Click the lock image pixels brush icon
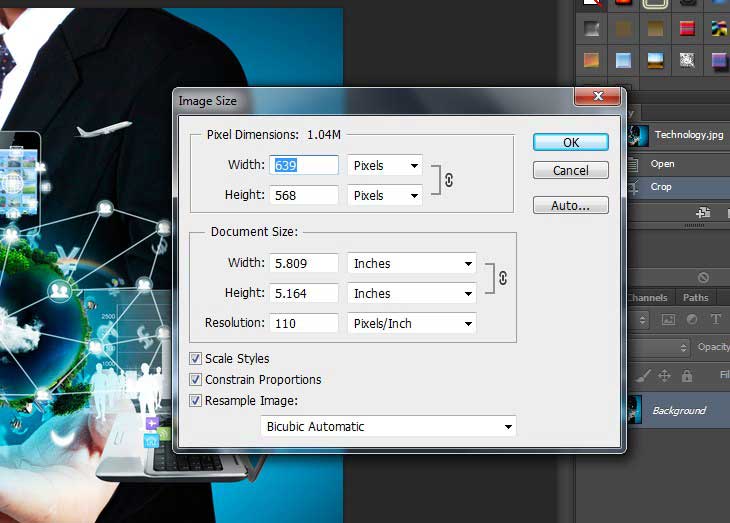This screenshot has width=730, height=523. [x=643, y=376]
